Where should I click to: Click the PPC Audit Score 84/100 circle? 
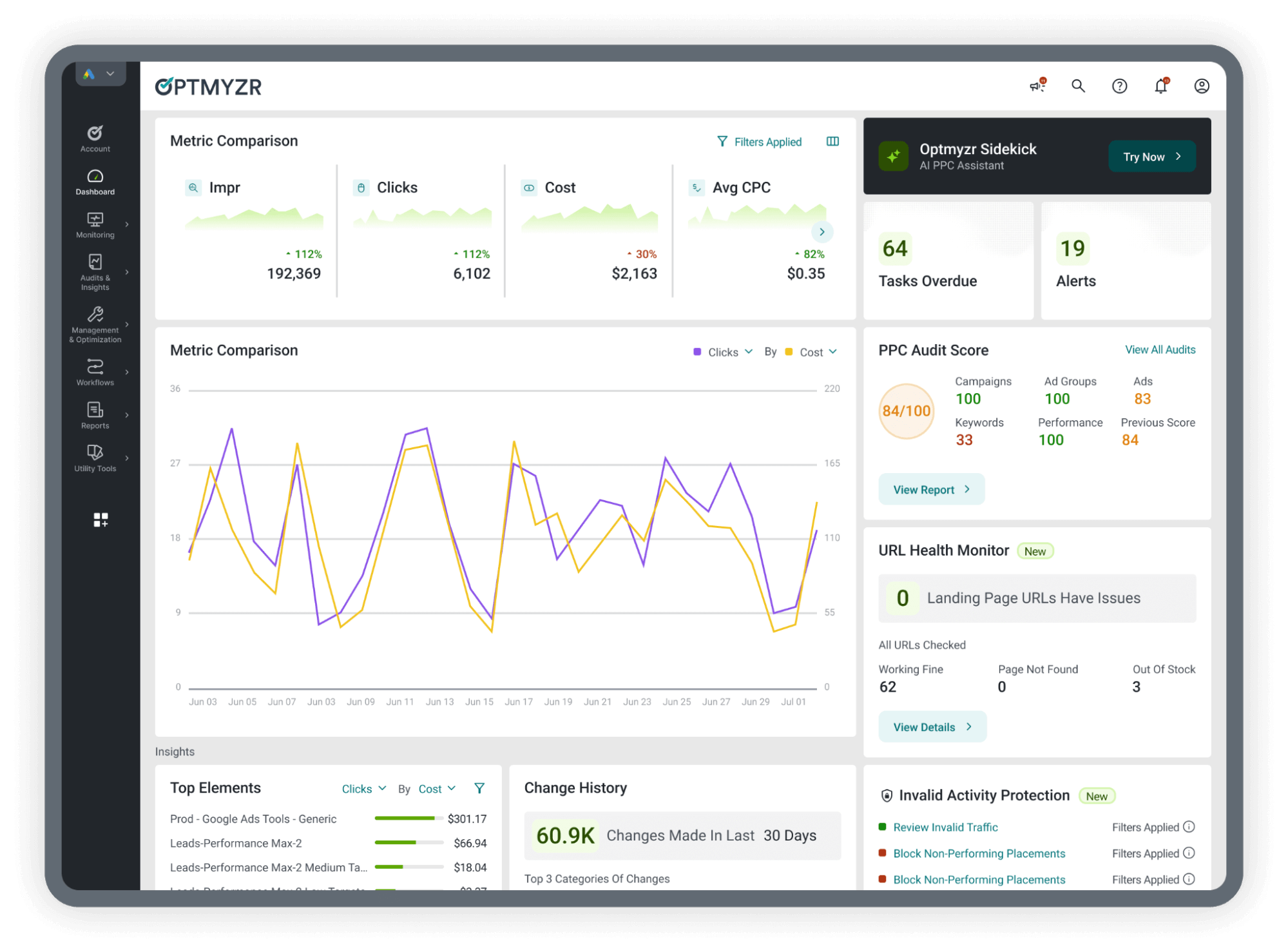click(x=906, y=411)
